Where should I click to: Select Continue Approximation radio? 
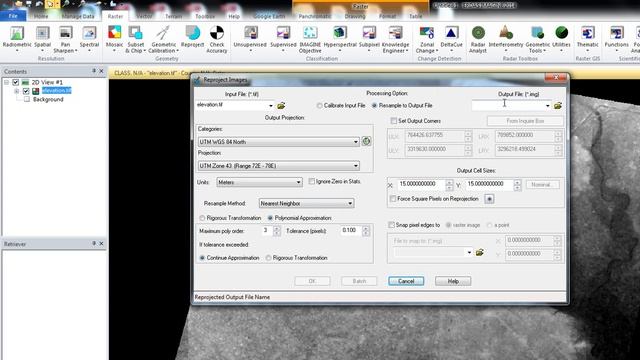tap(202, 258)
